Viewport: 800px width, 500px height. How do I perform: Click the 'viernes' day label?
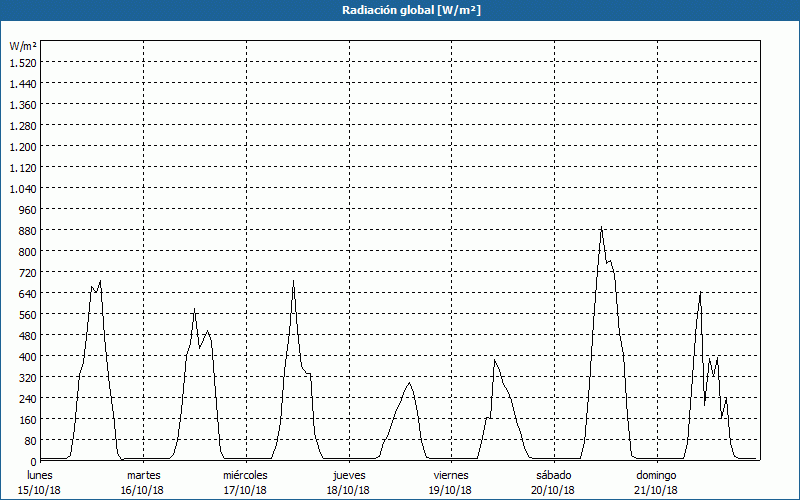451,475
